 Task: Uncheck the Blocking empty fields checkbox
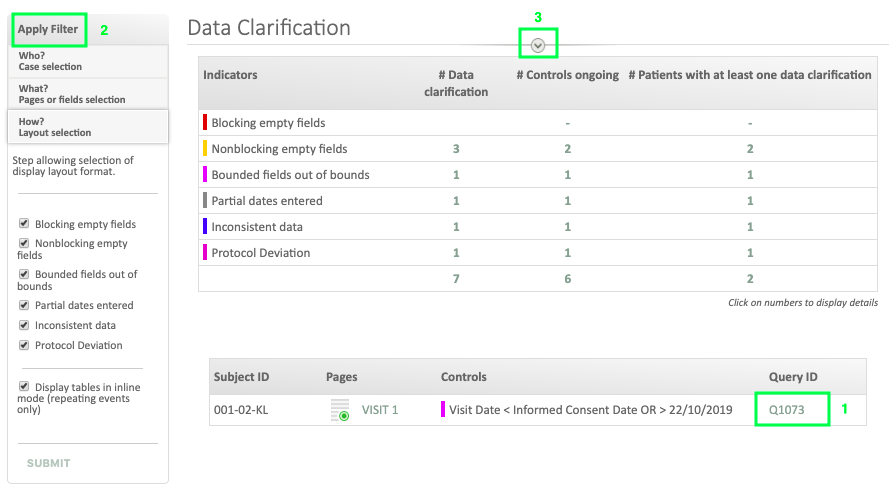click(25, 225)
